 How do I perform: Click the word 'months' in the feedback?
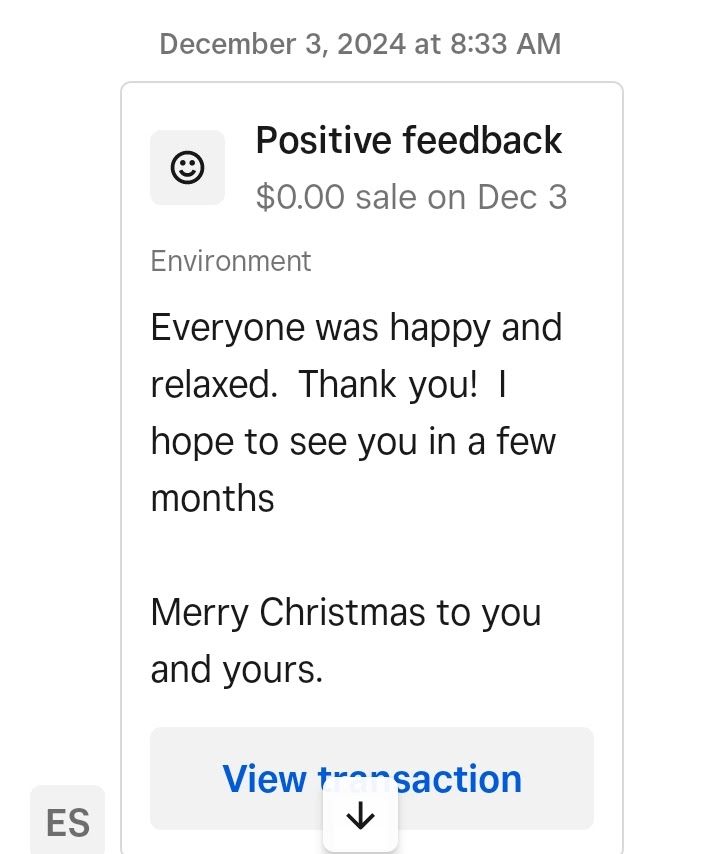(212, 498)
